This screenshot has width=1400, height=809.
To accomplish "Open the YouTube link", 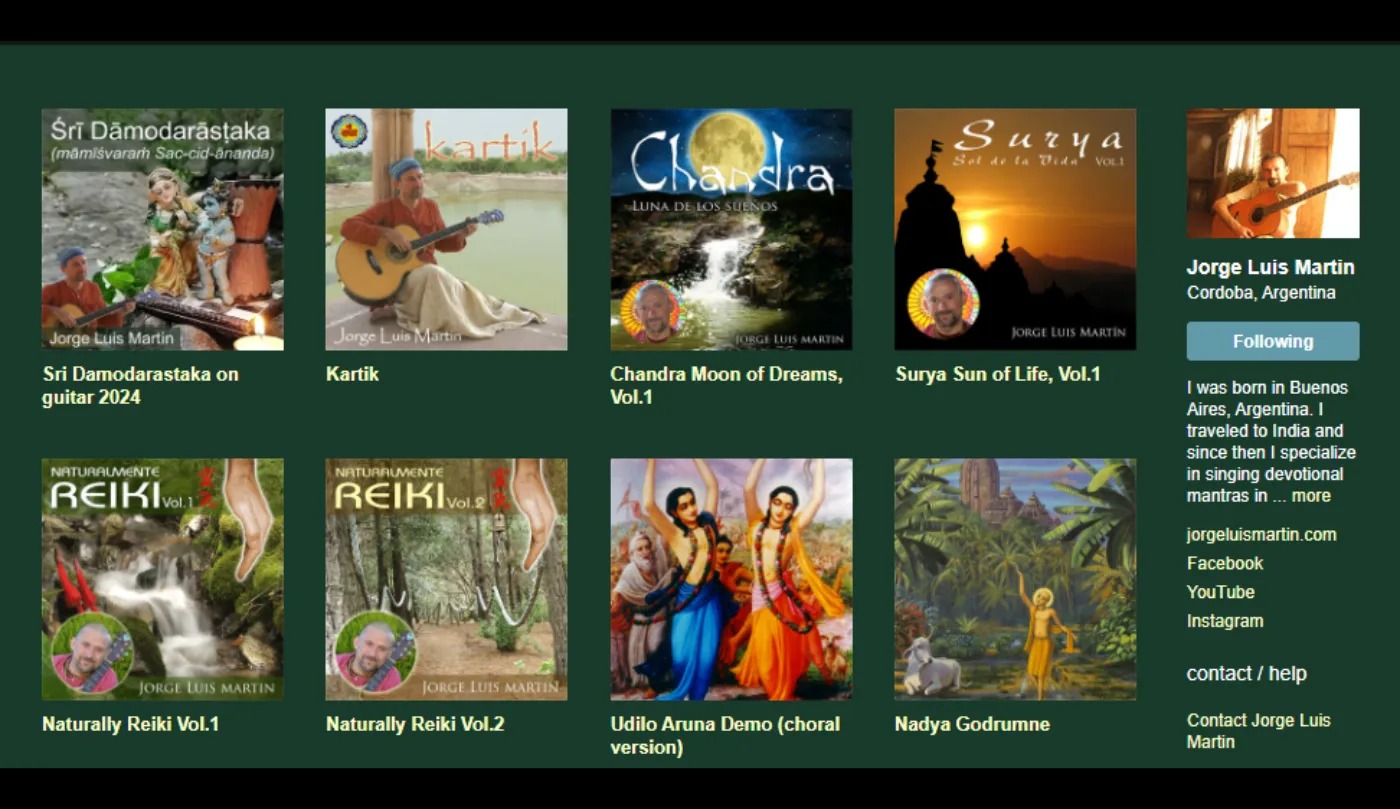I will tap(1220, 592).
